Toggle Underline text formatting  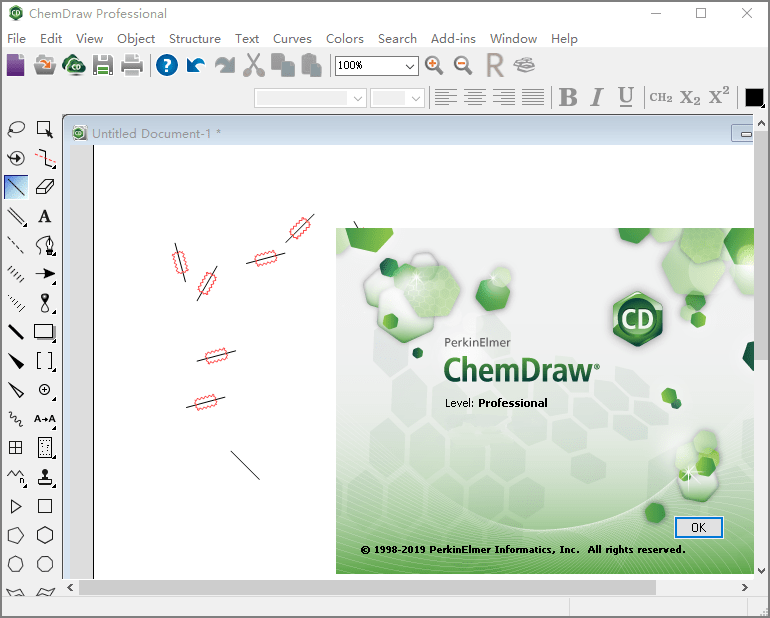click(x=626, y=97)
